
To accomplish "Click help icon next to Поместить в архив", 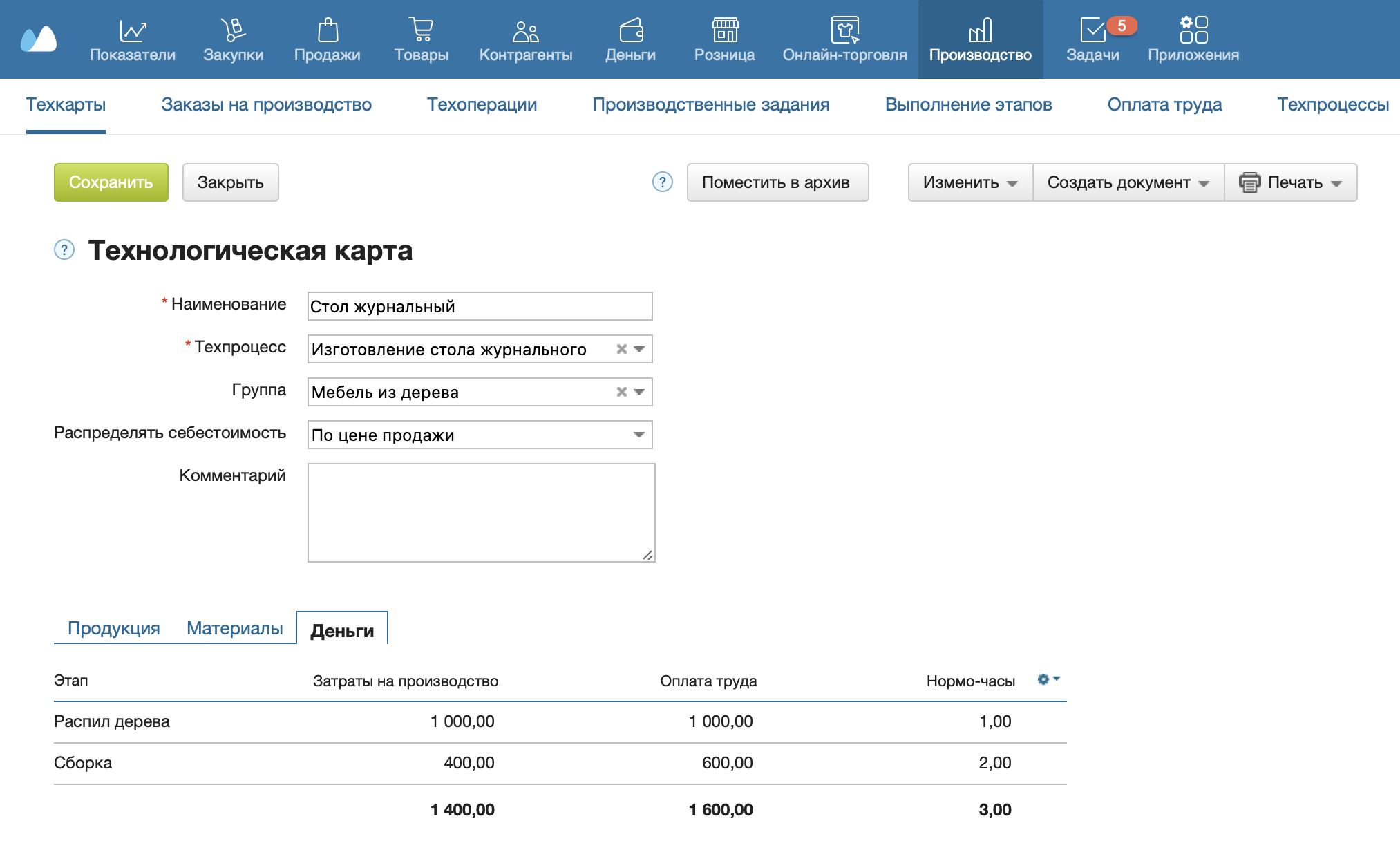I will point(662,182).
